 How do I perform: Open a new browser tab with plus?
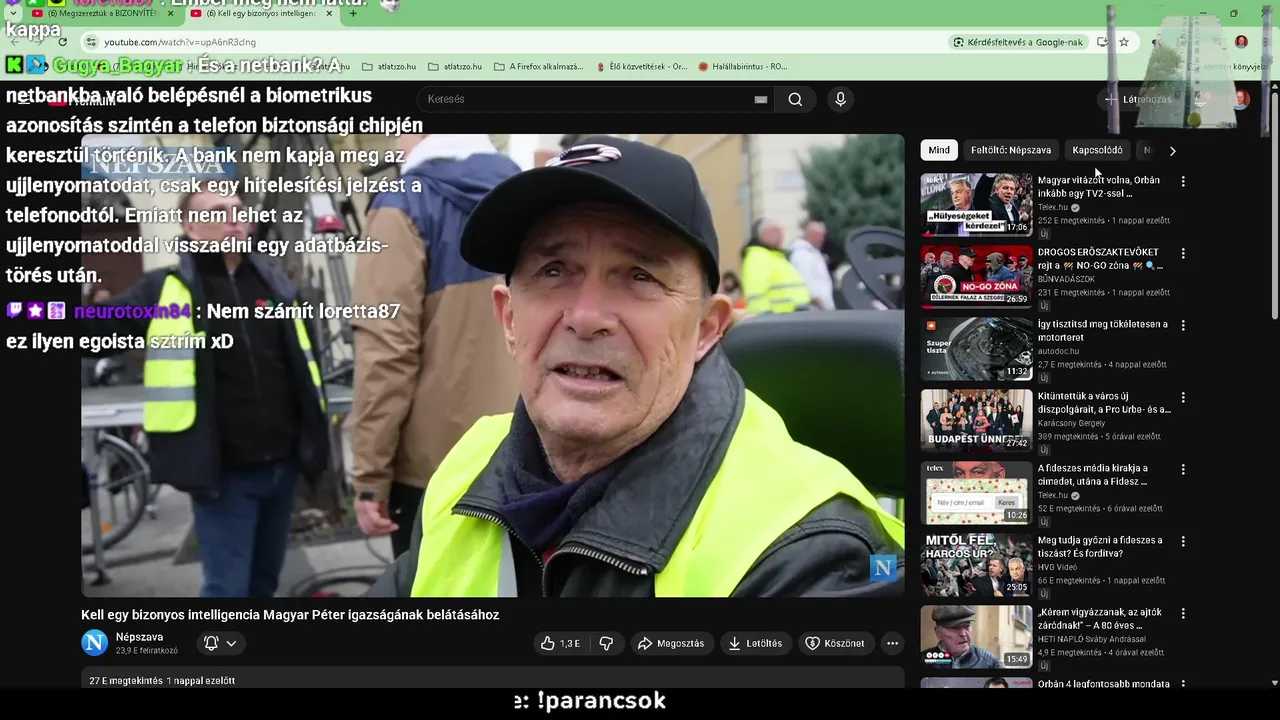click(353, 14)
